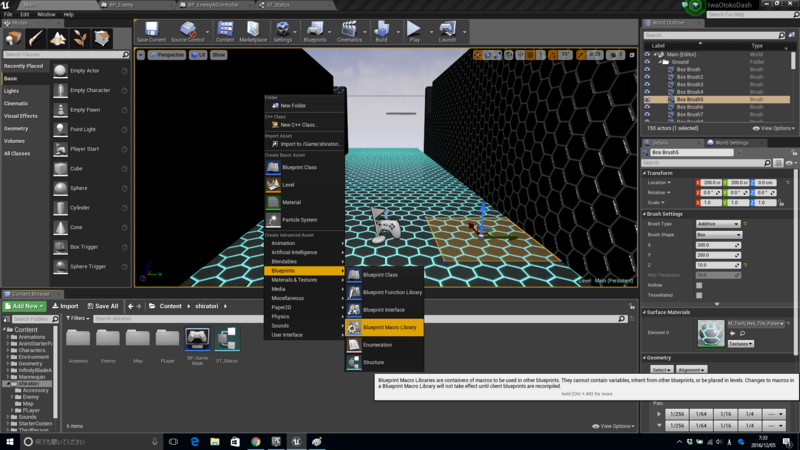800x450 pixels.
Task: Toggle the Hollow checkbox
Action: pyautogui.click(x=699, y=285)
